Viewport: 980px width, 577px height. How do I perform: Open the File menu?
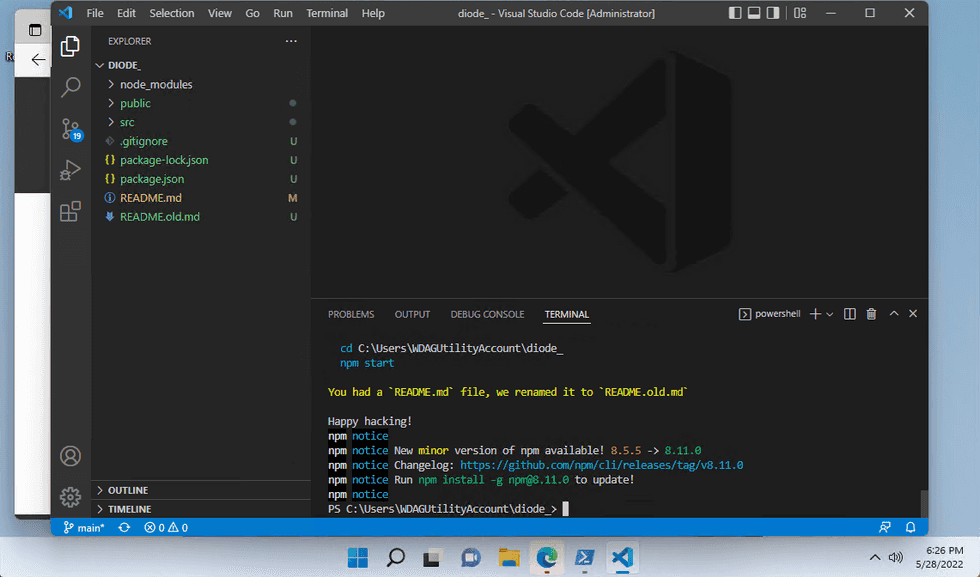click(95, 13)
